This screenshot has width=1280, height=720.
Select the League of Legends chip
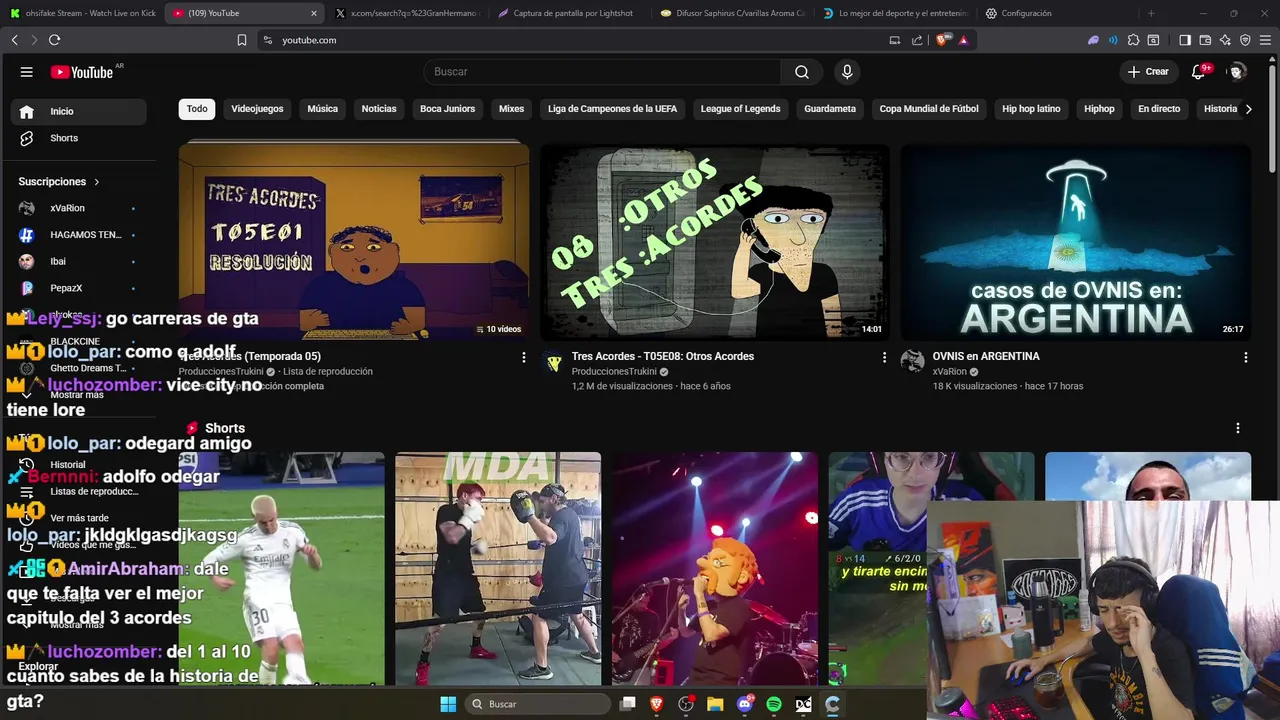click(x=740, y=109)
